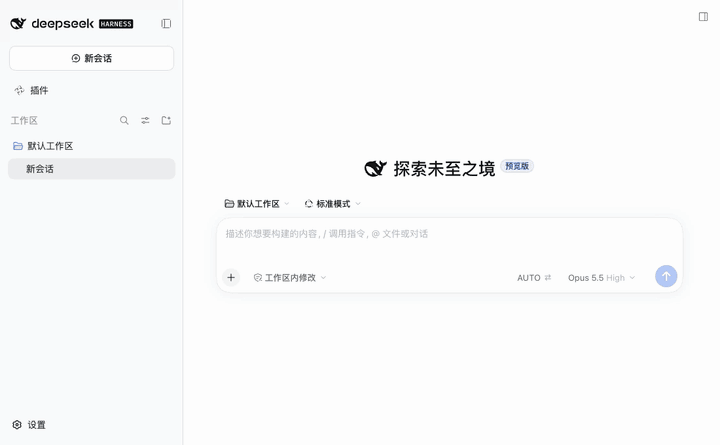This screenshot has height=445, width=720.
Task: Open the Opus 5.5 High model dropdown
Action: click(602, 278)
